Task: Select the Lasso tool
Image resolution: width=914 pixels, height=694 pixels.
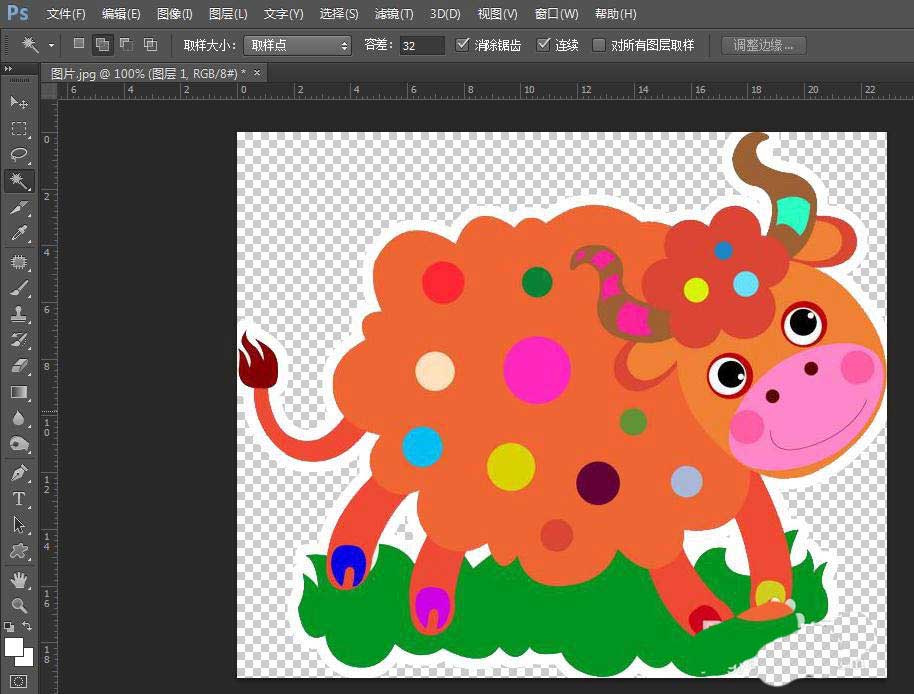Action: (18, 155)
